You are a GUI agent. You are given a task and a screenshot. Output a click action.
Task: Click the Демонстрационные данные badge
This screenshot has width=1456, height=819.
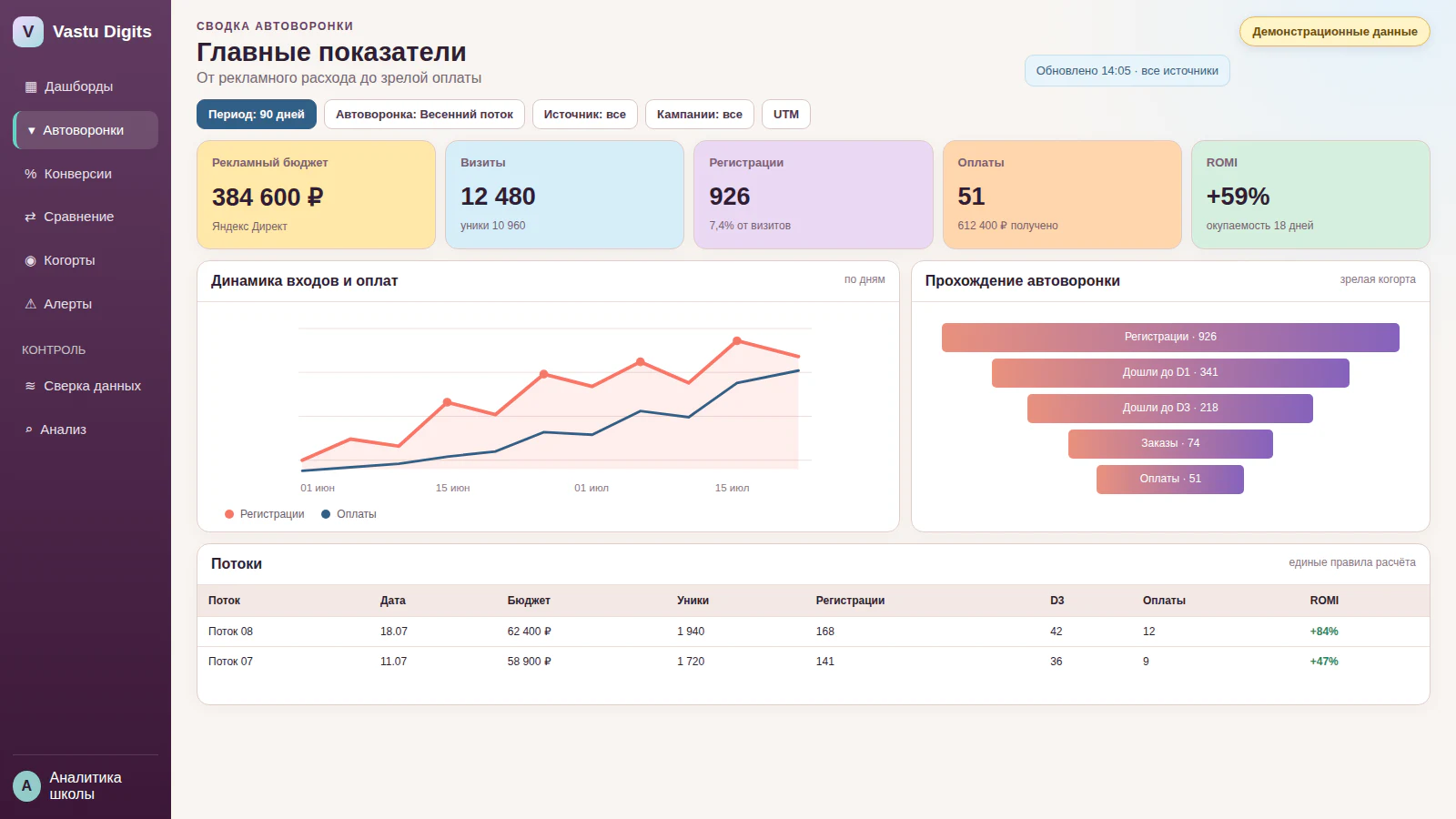1335,32
